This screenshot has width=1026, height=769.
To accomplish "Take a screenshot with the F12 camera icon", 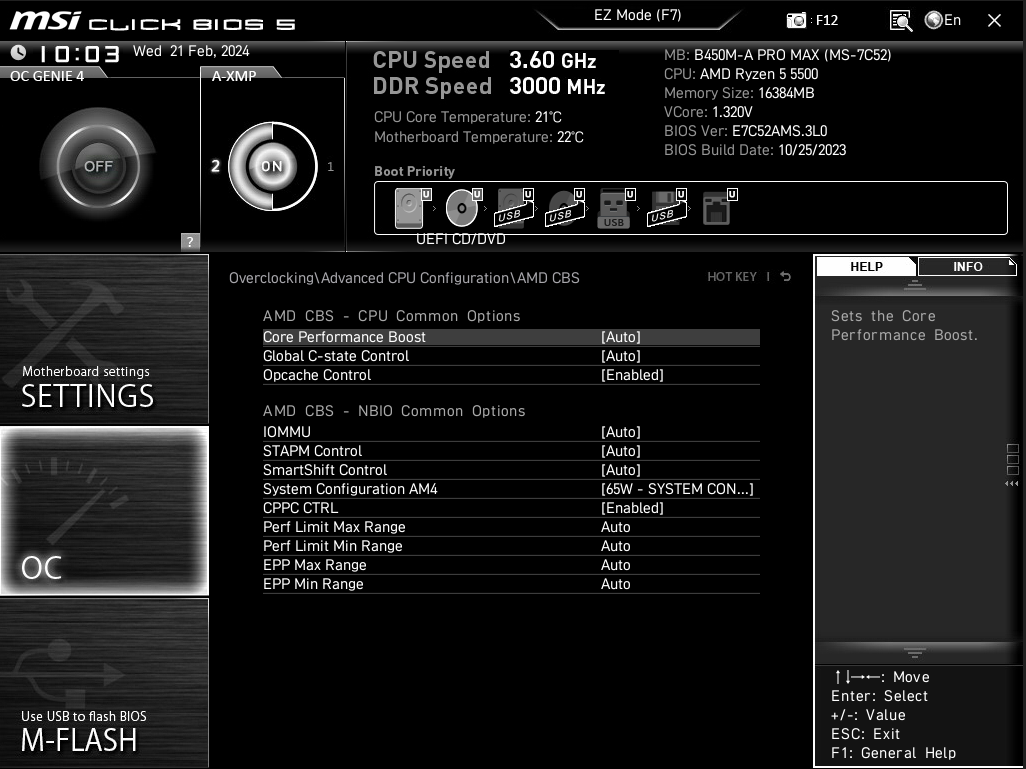I will [x=796, y=20].
